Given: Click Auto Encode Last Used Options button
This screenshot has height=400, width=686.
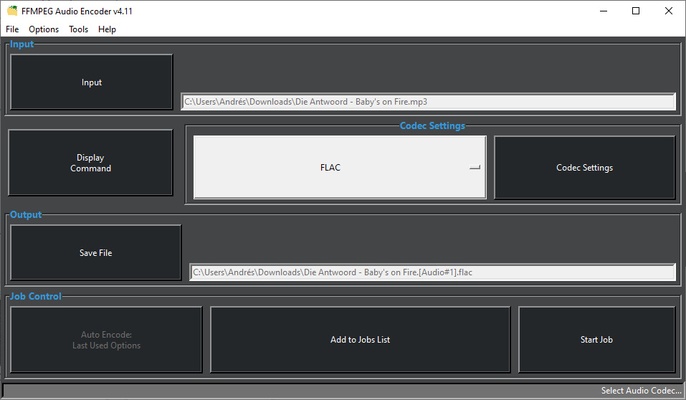Looking at the screenshot, I should tap(106, 340).
